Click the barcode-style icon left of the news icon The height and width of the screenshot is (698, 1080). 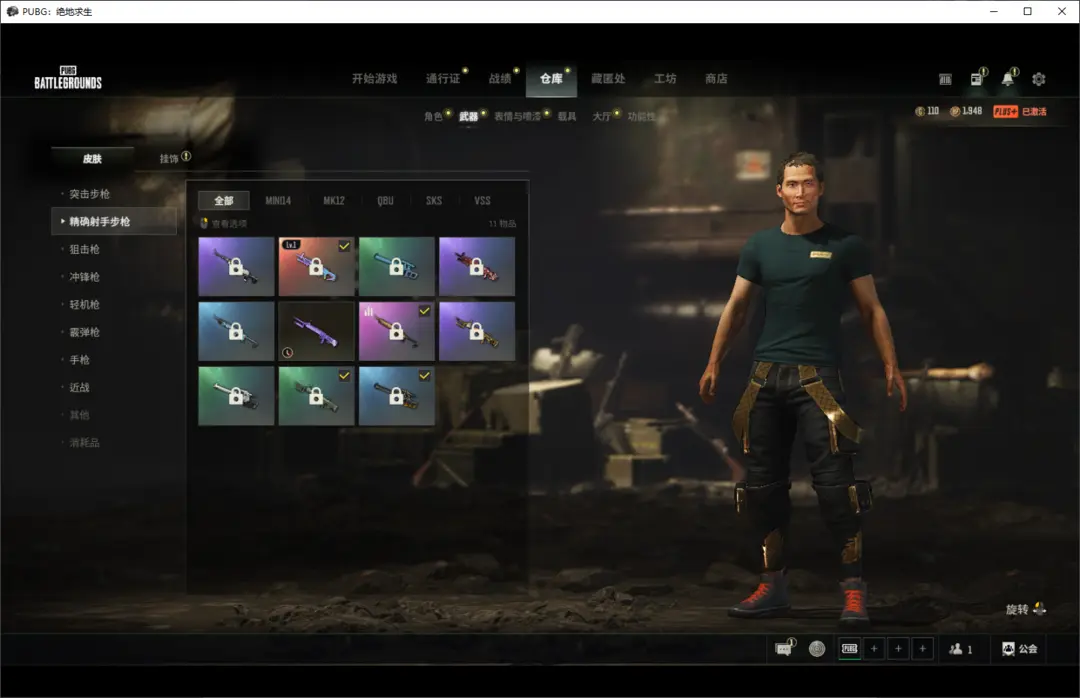click(x=945, y=79)
